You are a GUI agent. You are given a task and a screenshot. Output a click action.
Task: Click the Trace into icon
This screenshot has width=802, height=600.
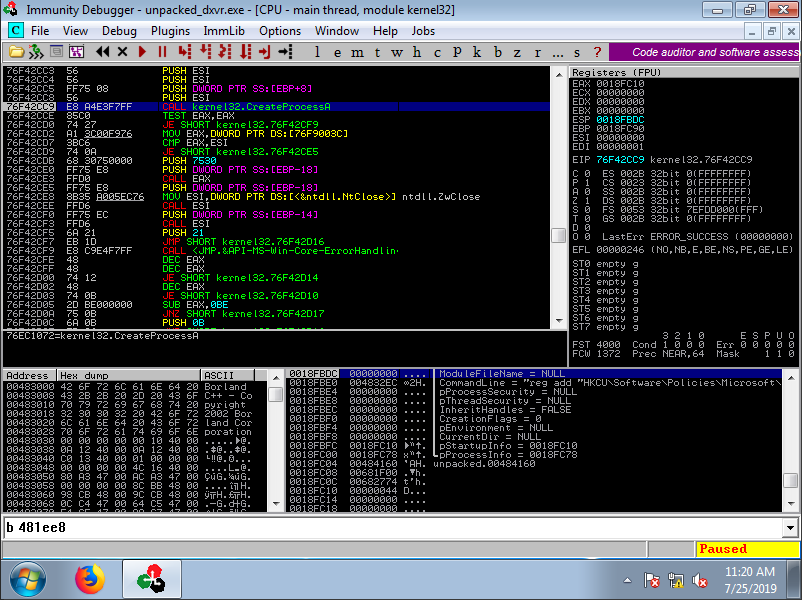click(x=225, y=52)
